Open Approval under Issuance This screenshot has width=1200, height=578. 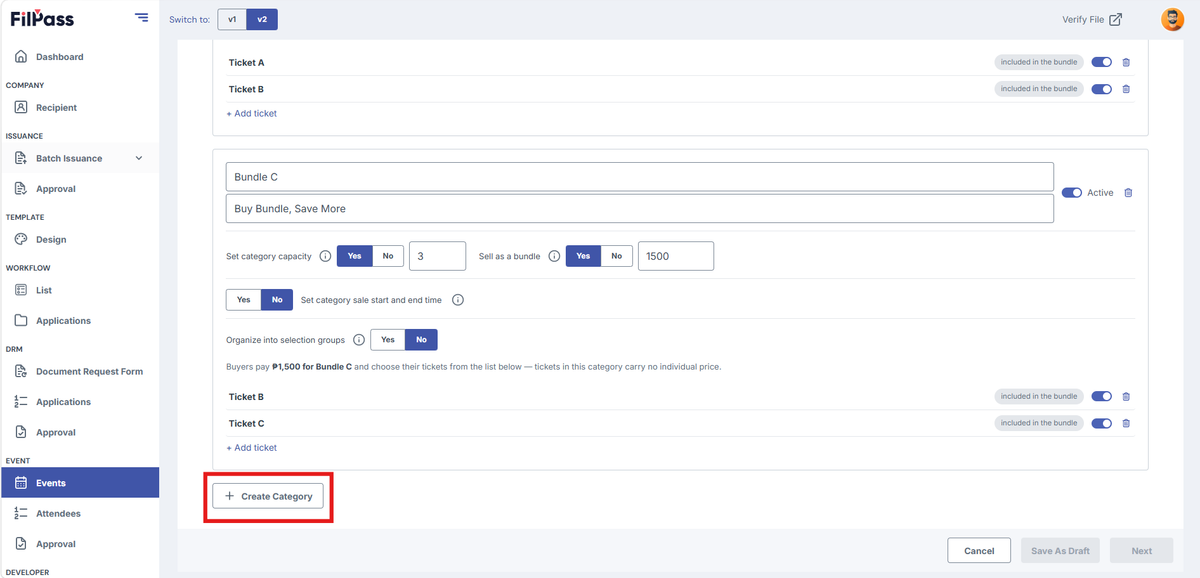pyautogui.click(x=56, y=189)
